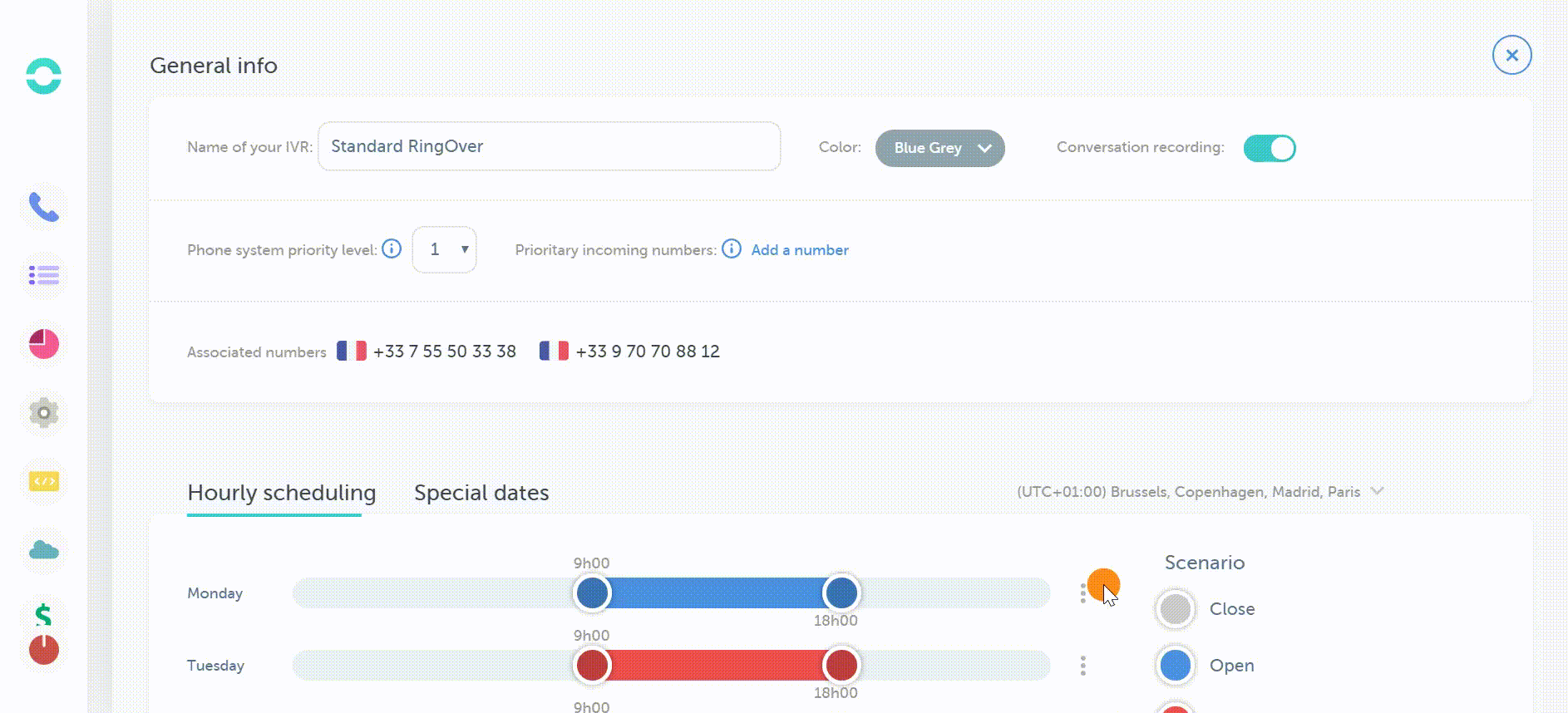1568x713 pixels.
Task: Open the pie chart statistics icon
Action: (43, 344)
